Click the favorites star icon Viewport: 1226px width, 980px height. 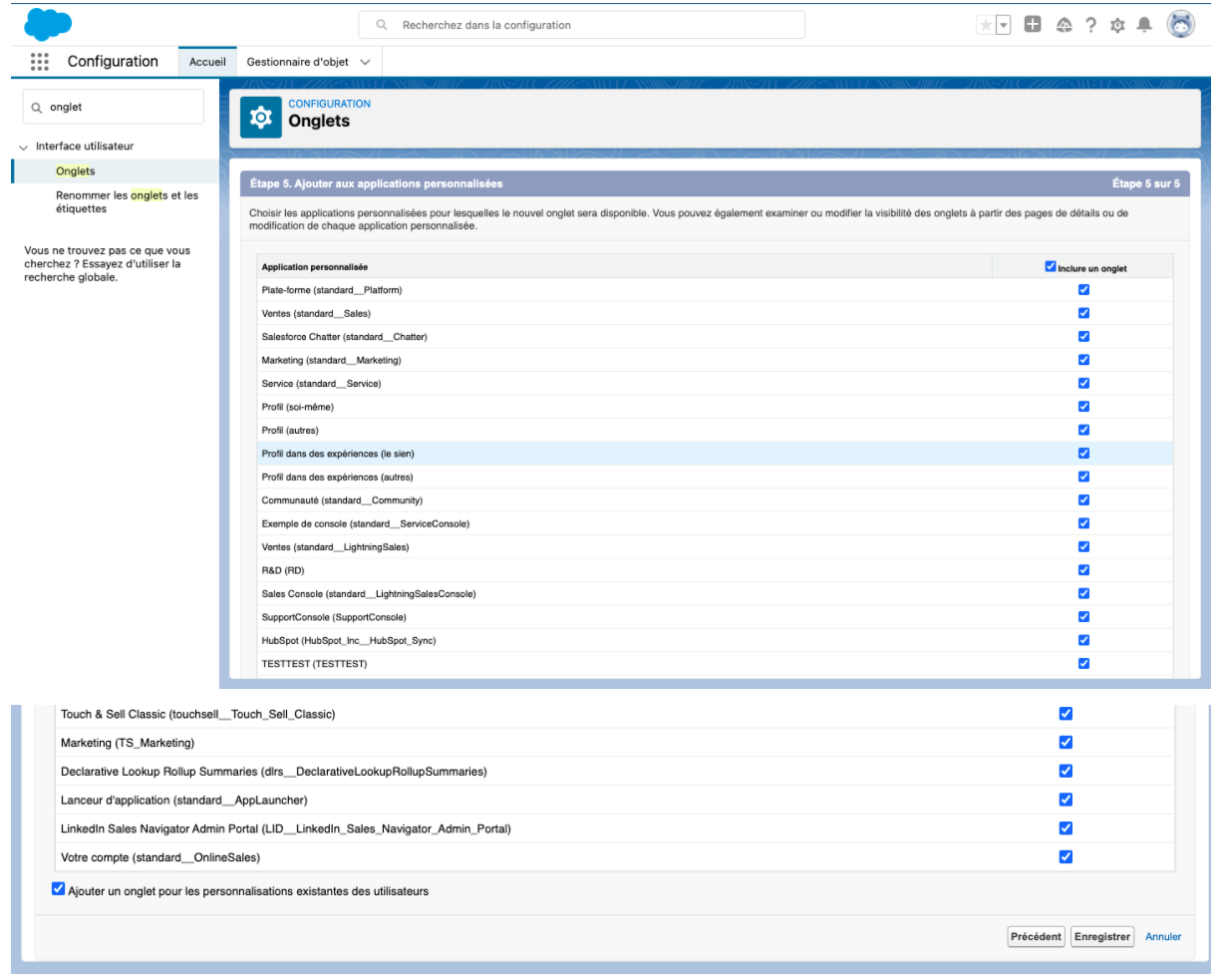click(x=986, y=25)
